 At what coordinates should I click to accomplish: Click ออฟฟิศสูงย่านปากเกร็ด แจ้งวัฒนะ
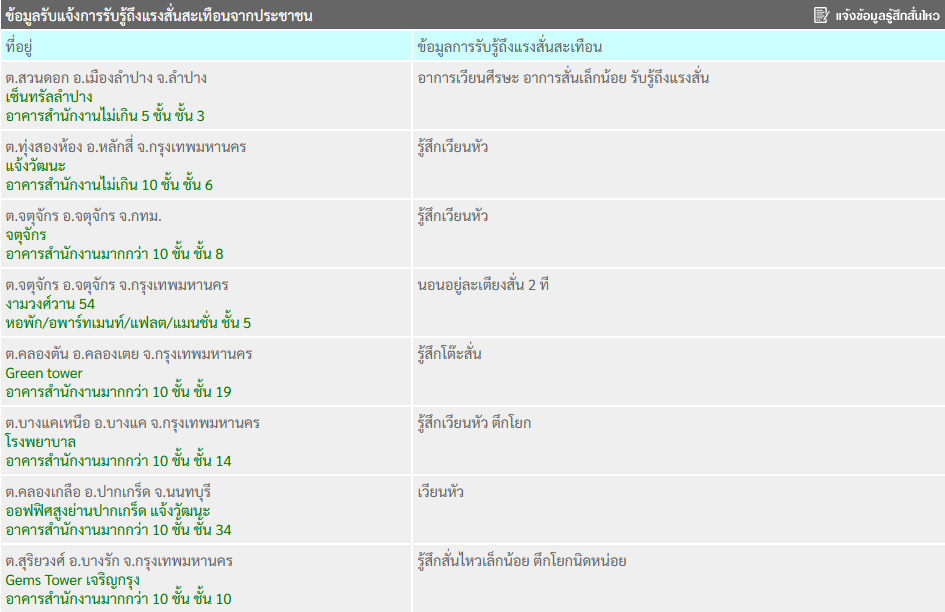pyautogui.click(x=108, y=511)
